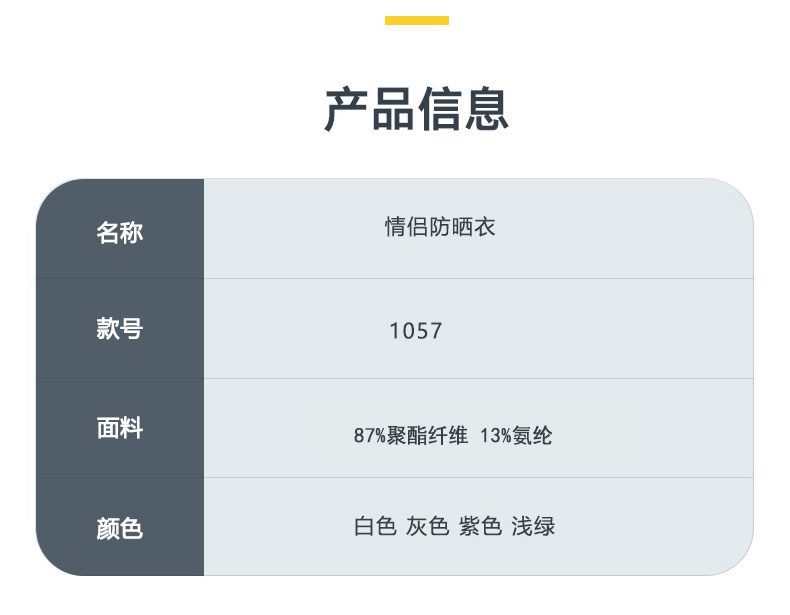Click the divider line above the color values
Image resolution: width=790 pixels, height=615 pixels.
pos(478,477)
